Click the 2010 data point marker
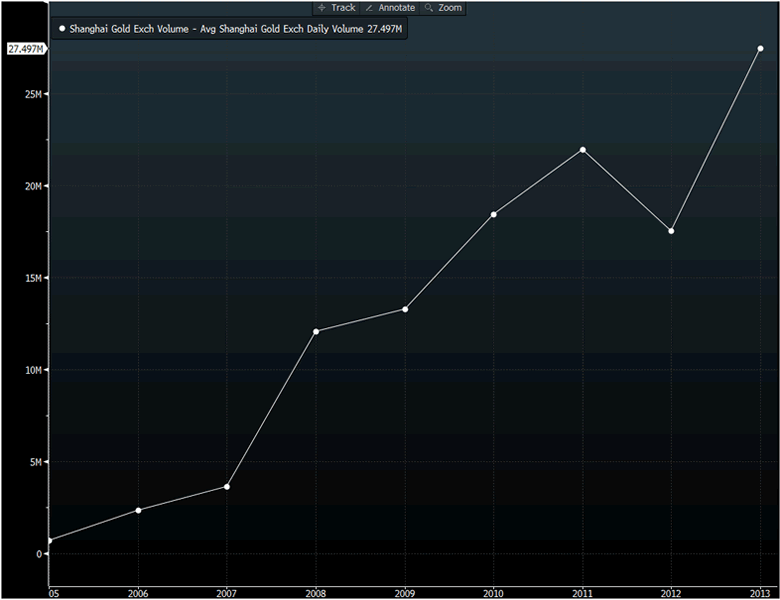The image size is (780, 600). [494, 214]
